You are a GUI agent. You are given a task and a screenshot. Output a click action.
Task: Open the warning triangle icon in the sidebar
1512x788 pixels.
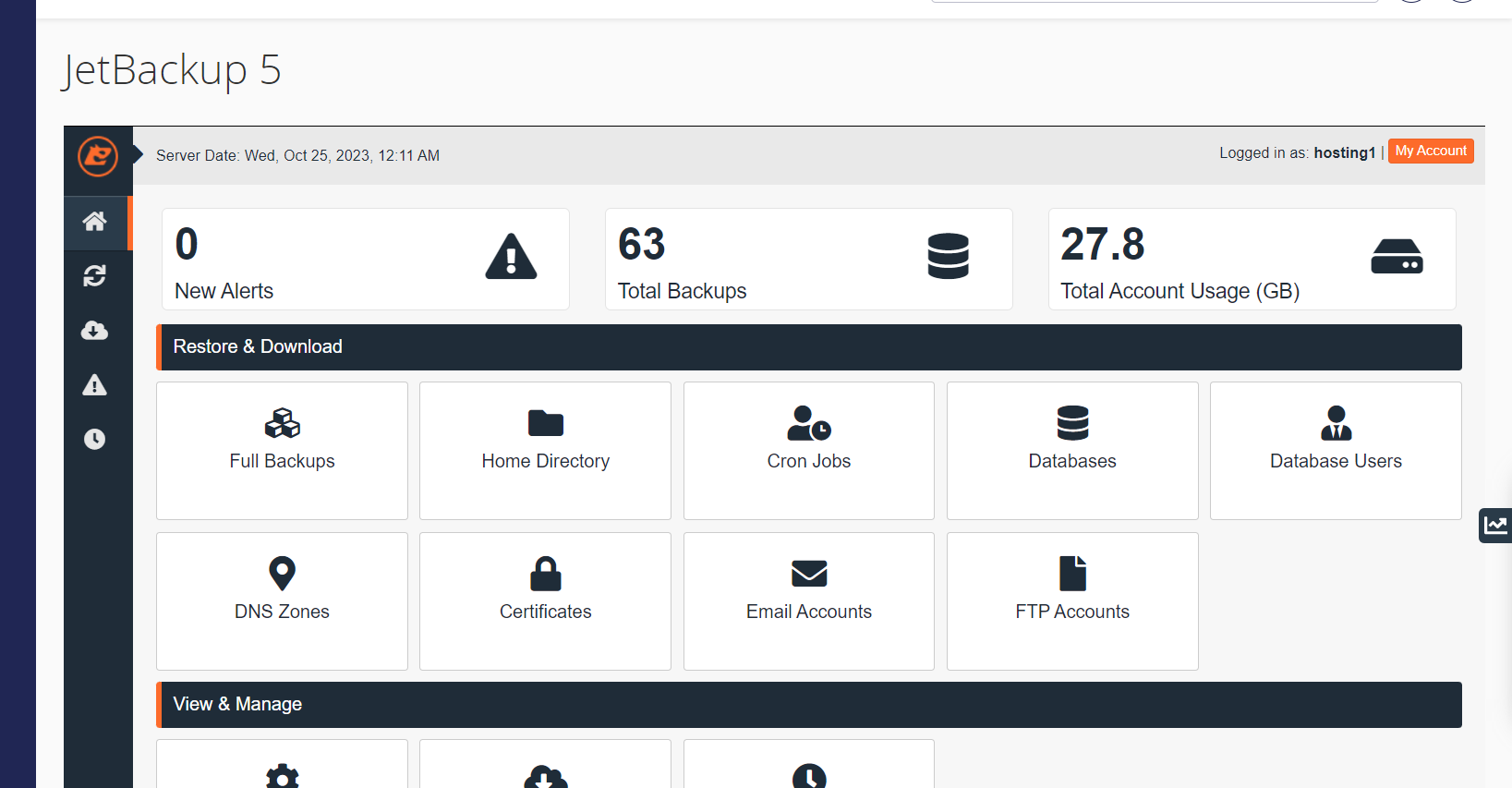[x=95, y=384]
